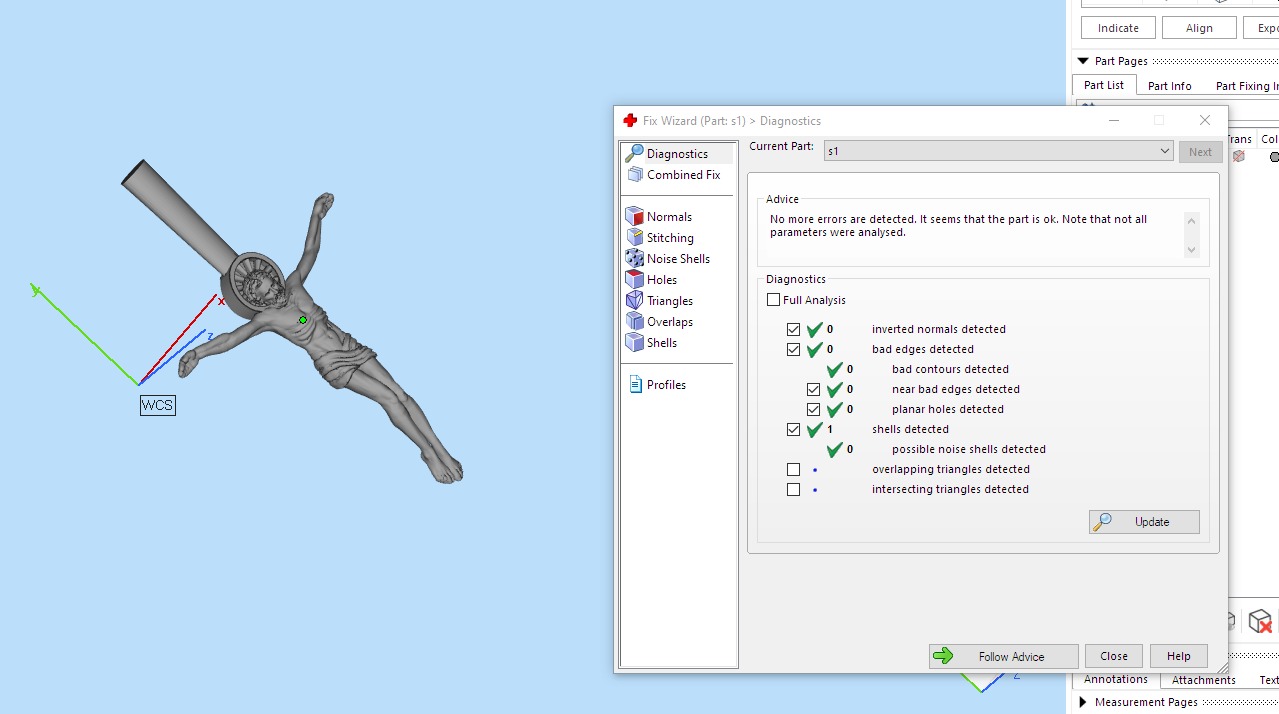Click the transparency cube icon in part list
The width and height of the screenshot is (1279, 714).
1239,157
